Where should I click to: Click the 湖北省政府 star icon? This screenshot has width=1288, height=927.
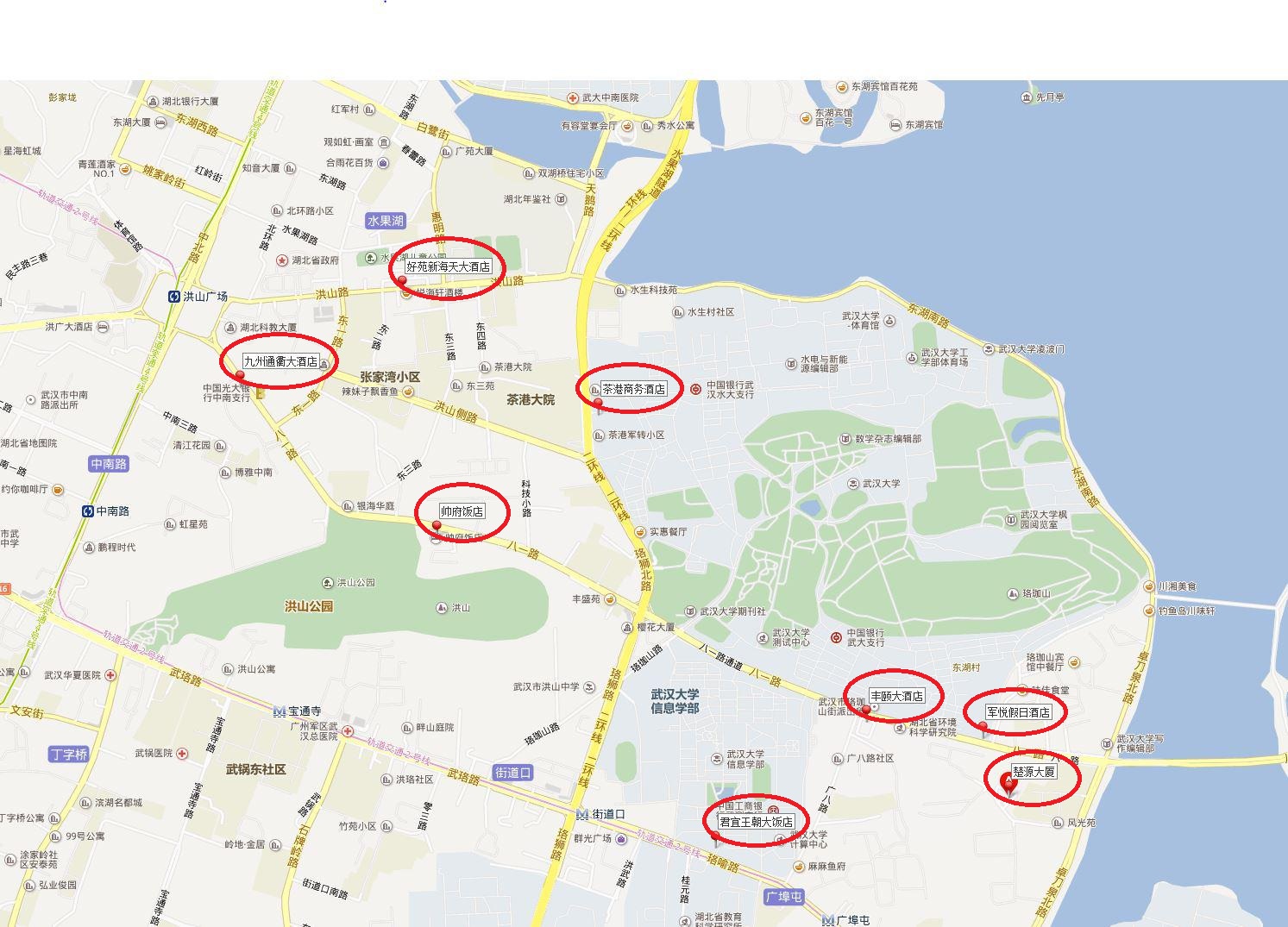pyautogui.click(x=281, y=260)
